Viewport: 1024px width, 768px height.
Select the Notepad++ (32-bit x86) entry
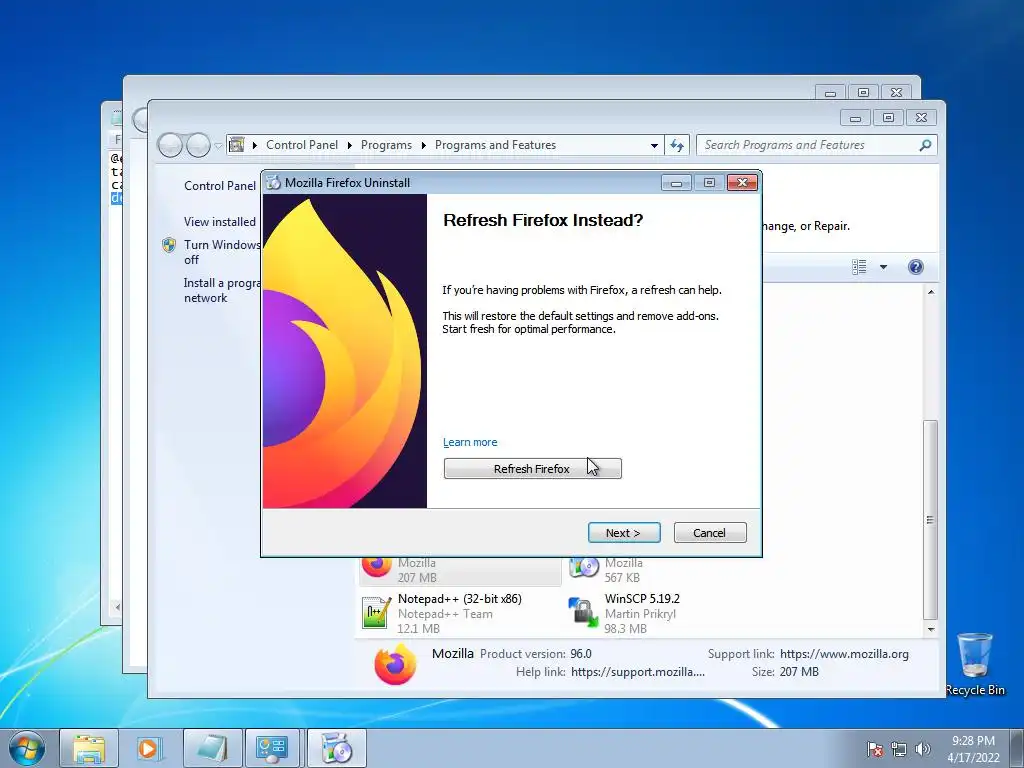[x=460, y=613]
